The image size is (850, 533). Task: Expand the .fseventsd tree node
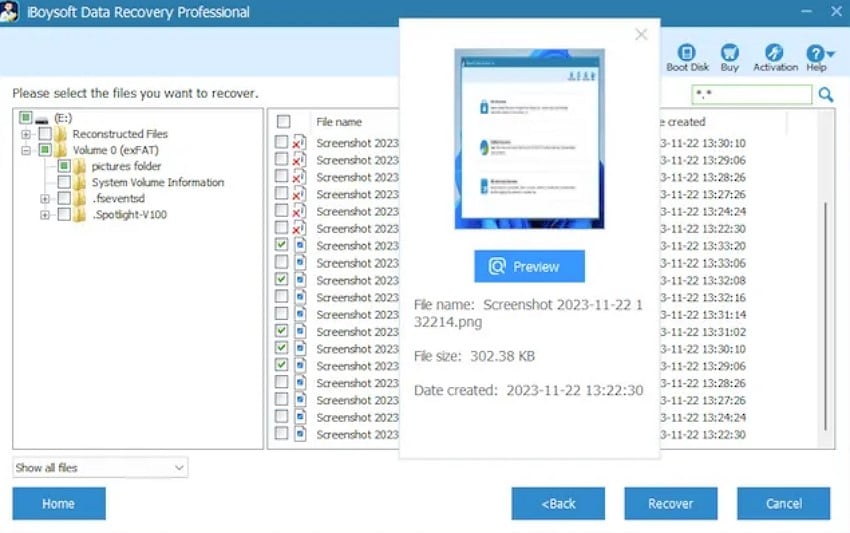pyautogui.click(x=45, y=199)
